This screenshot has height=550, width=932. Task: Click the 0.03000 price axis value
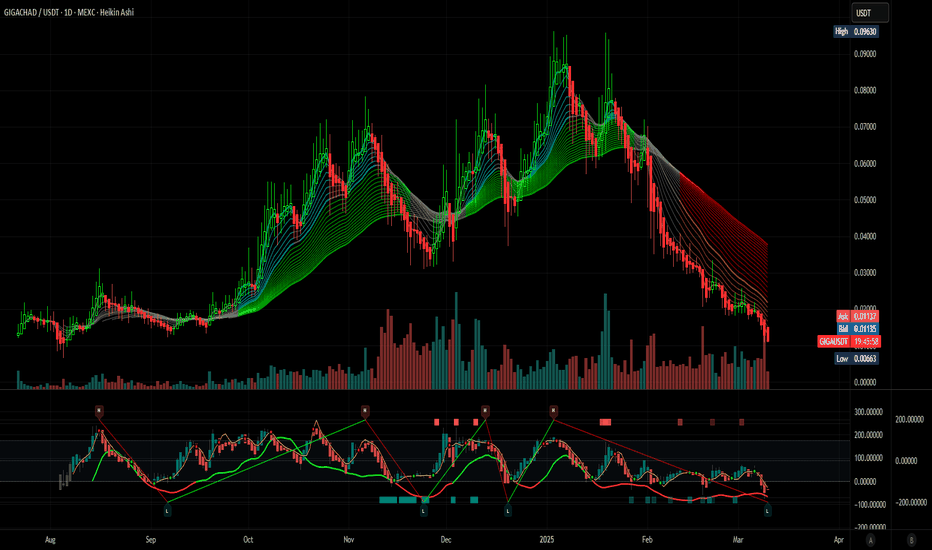(x=865, y=273)
